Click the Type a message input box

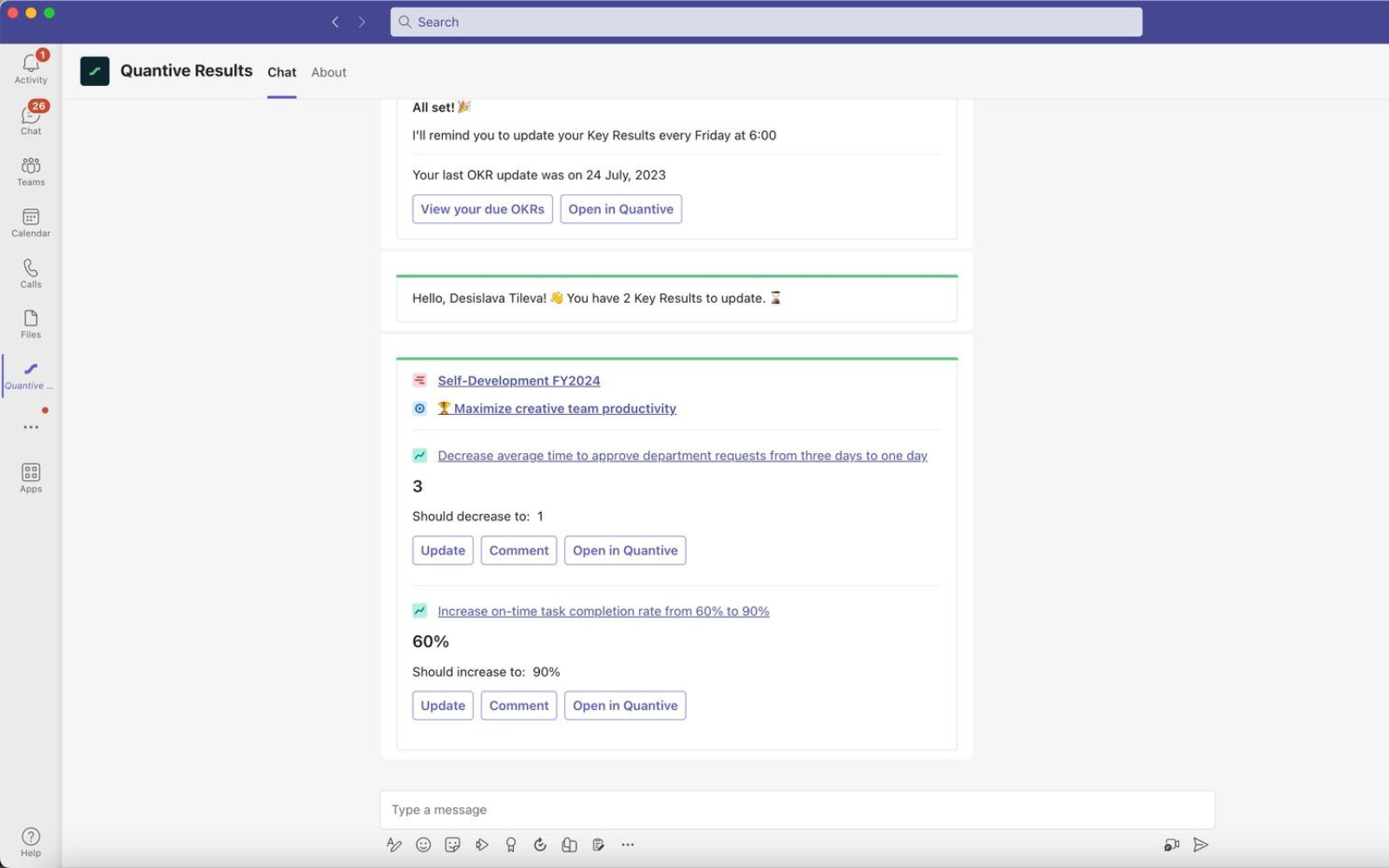[x=797, y=810]
